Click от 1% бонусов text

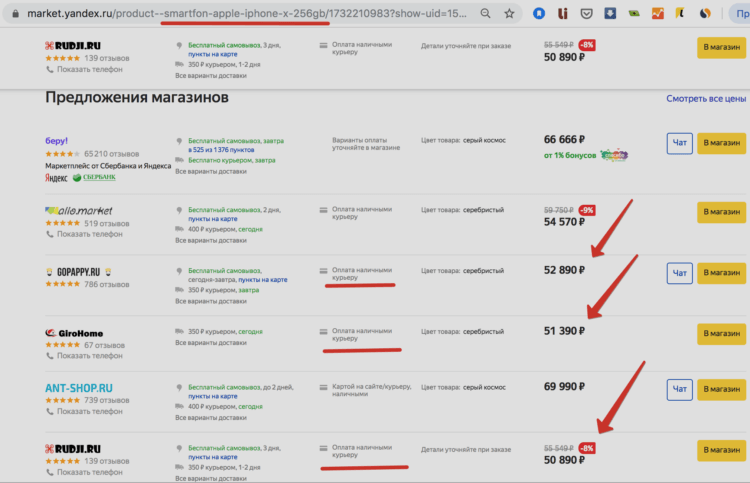point(570,155)
